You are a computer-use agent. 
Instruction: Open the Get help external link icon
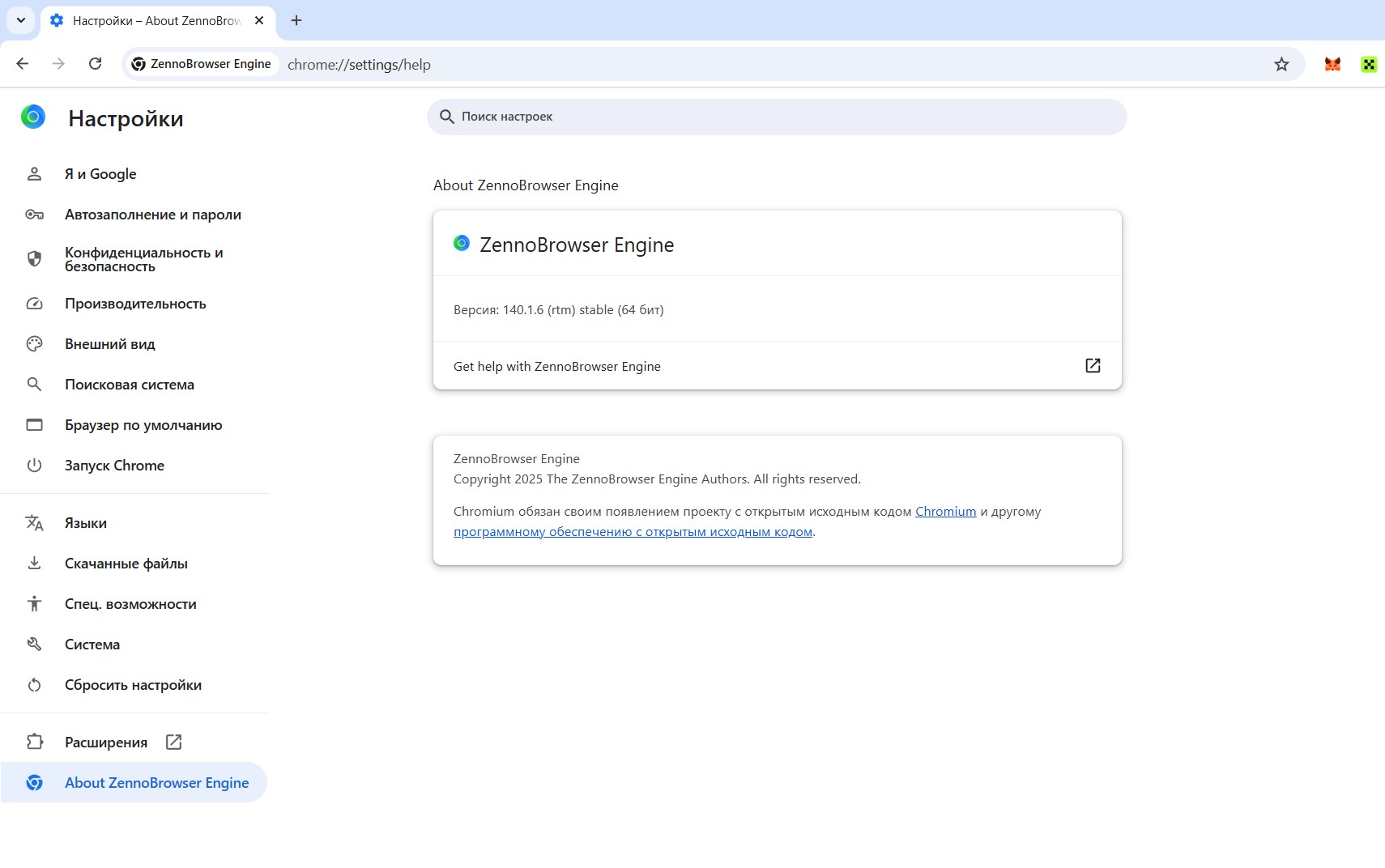[1093, 366]
